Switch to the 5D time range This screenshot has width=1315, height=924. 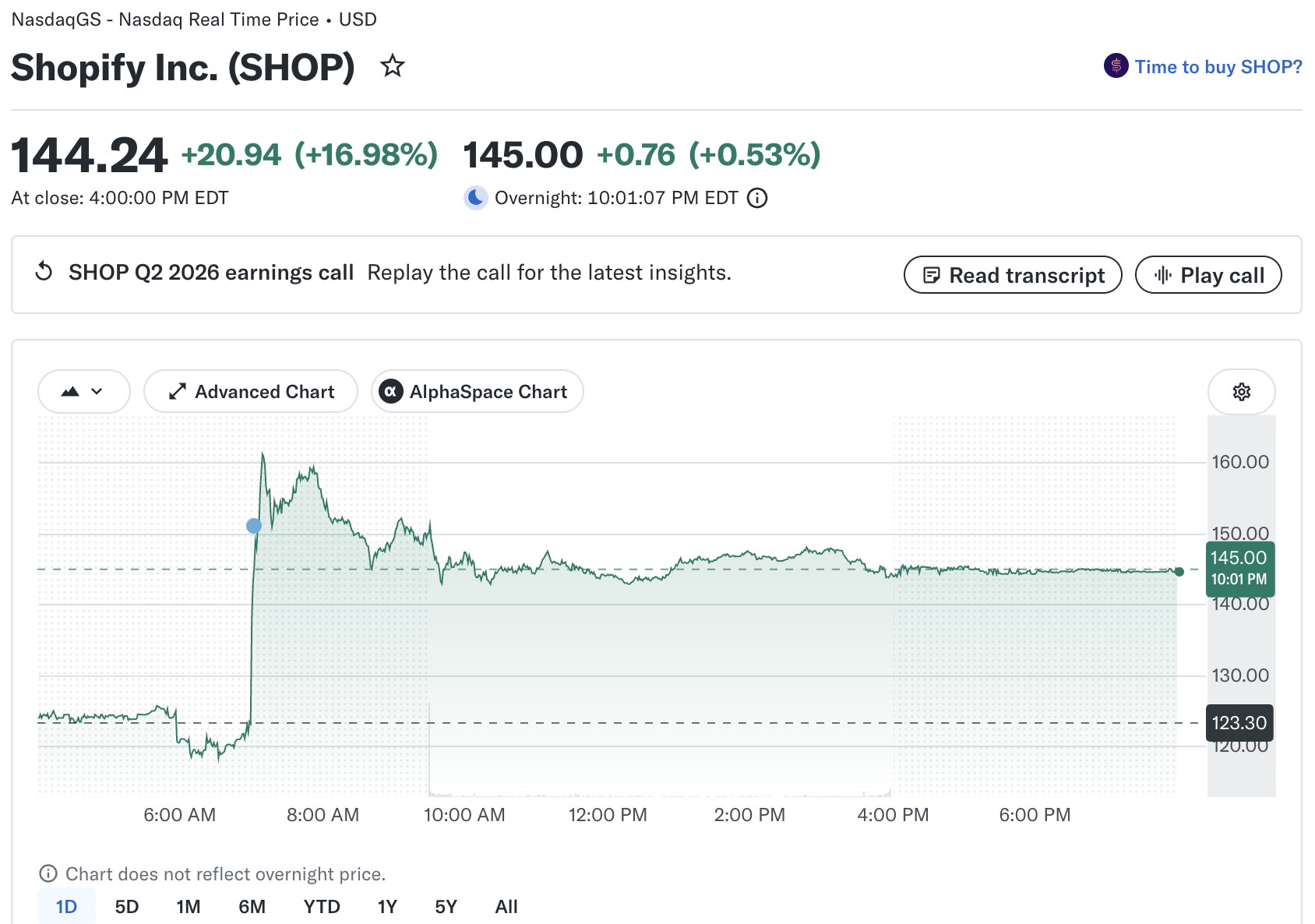(127, 907)
